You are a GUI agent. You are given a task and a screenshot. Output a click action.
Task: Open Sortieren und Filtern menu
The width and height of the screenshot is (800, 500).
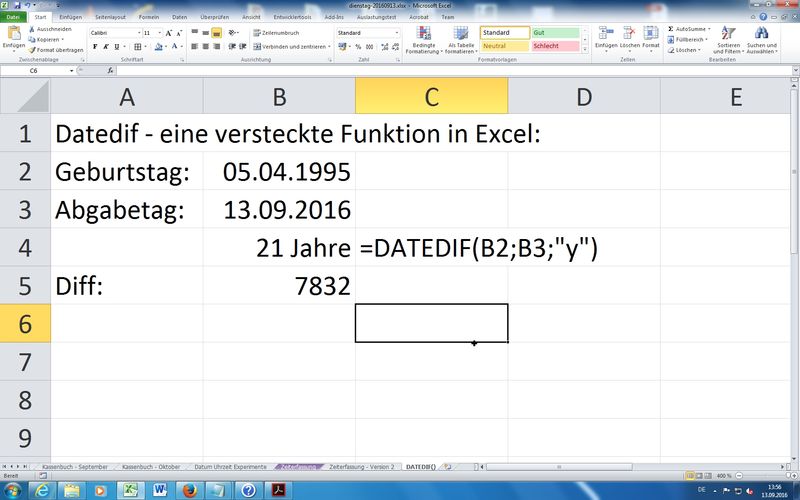tap(727, 40)
